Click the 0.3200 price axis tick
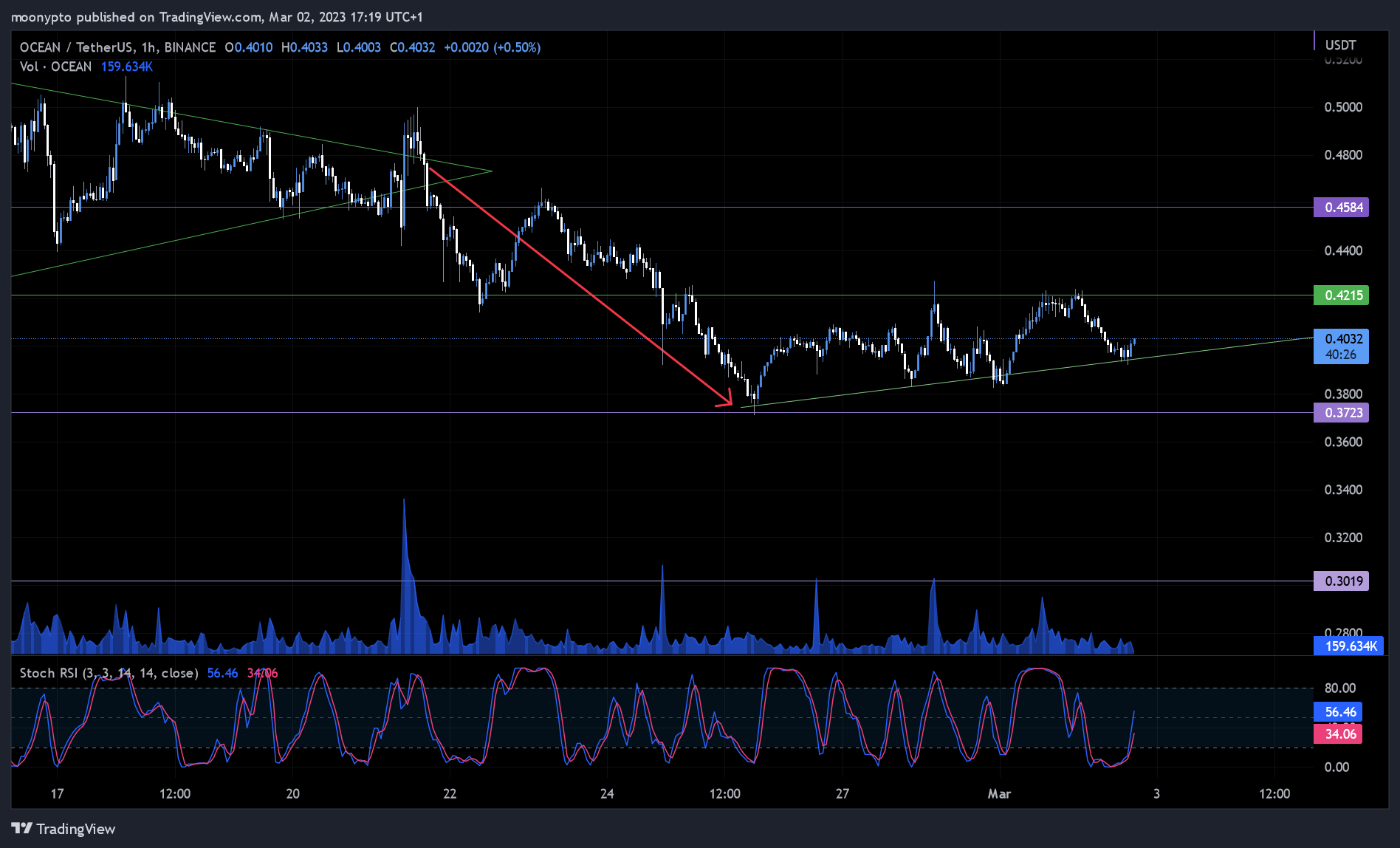Screen dimensions: 1400x848 click(1343, 537)
